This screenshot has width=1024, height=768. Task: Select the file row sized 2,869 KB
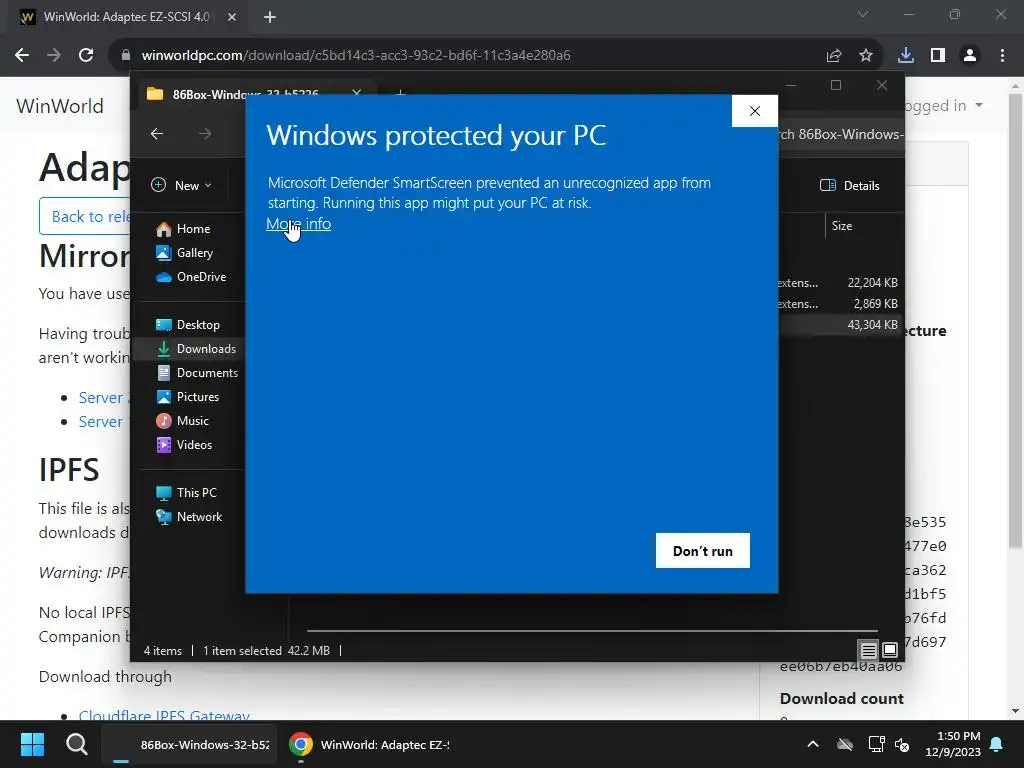[839, 304]
